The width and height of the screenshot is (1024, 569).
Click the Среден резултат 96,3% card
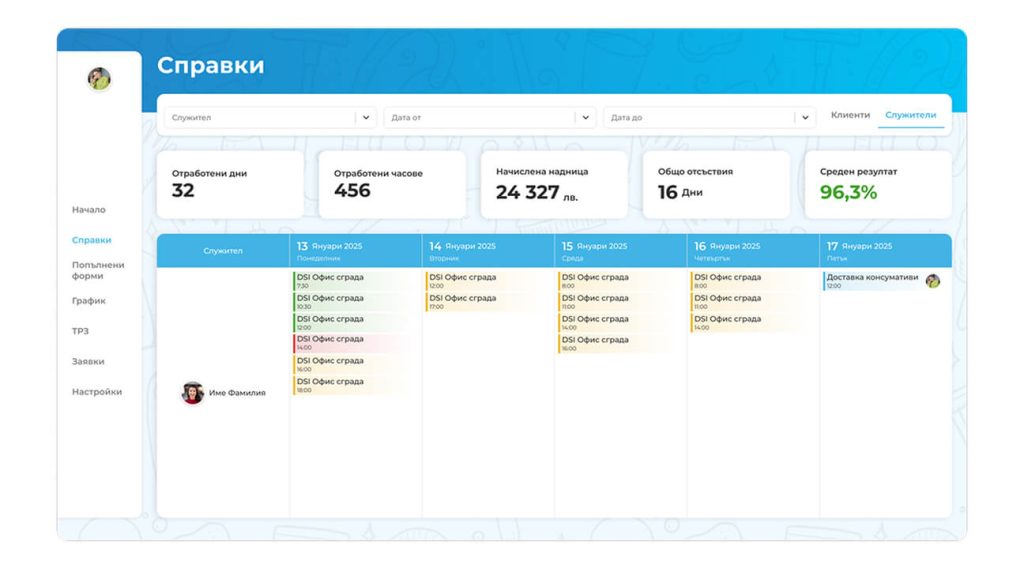(x=878, y=185)
